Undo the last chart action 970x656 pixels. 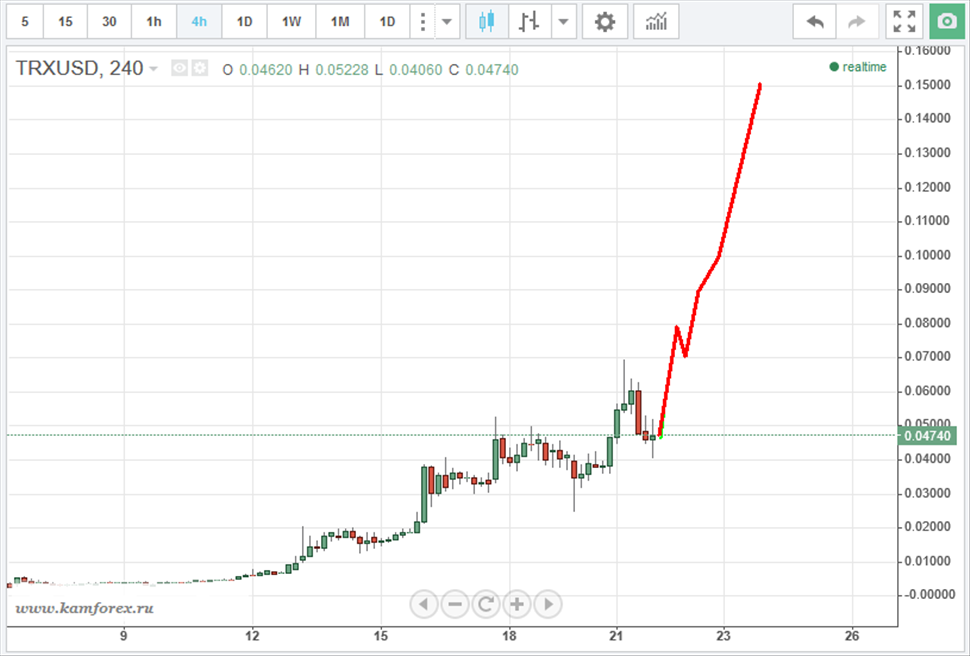coord(815,22)
